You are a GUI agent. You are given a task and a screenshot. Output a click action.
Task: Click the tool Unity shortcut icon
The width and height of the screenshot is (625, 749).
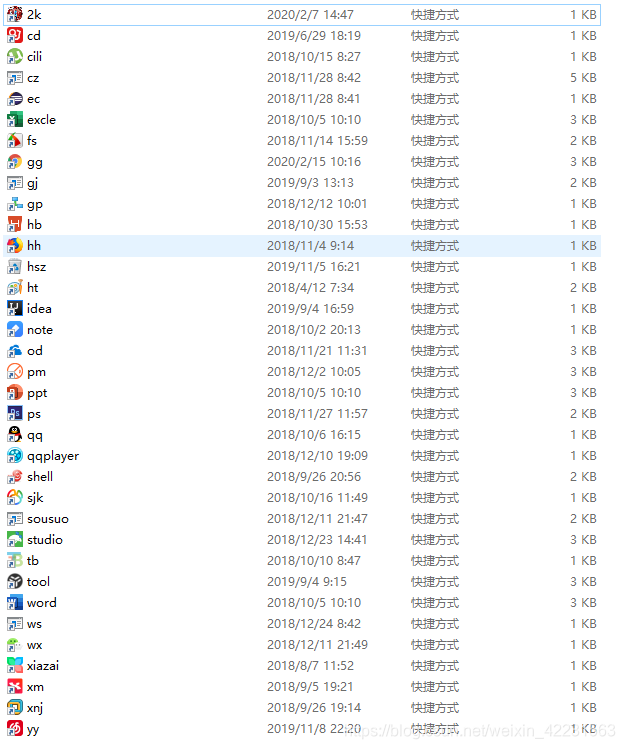[x=15, y=582]
